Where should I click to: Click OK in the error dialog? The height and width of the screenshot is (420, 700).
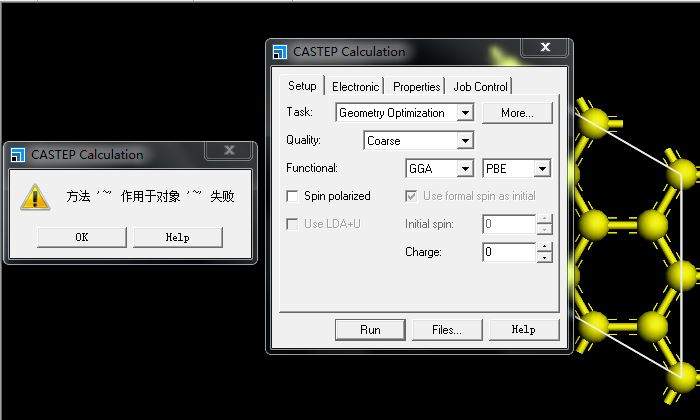pos(82,237)
